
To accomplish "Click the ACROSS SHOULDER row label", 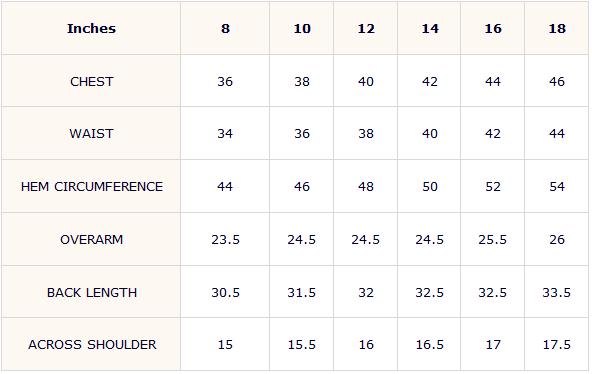I will (92, 345).
